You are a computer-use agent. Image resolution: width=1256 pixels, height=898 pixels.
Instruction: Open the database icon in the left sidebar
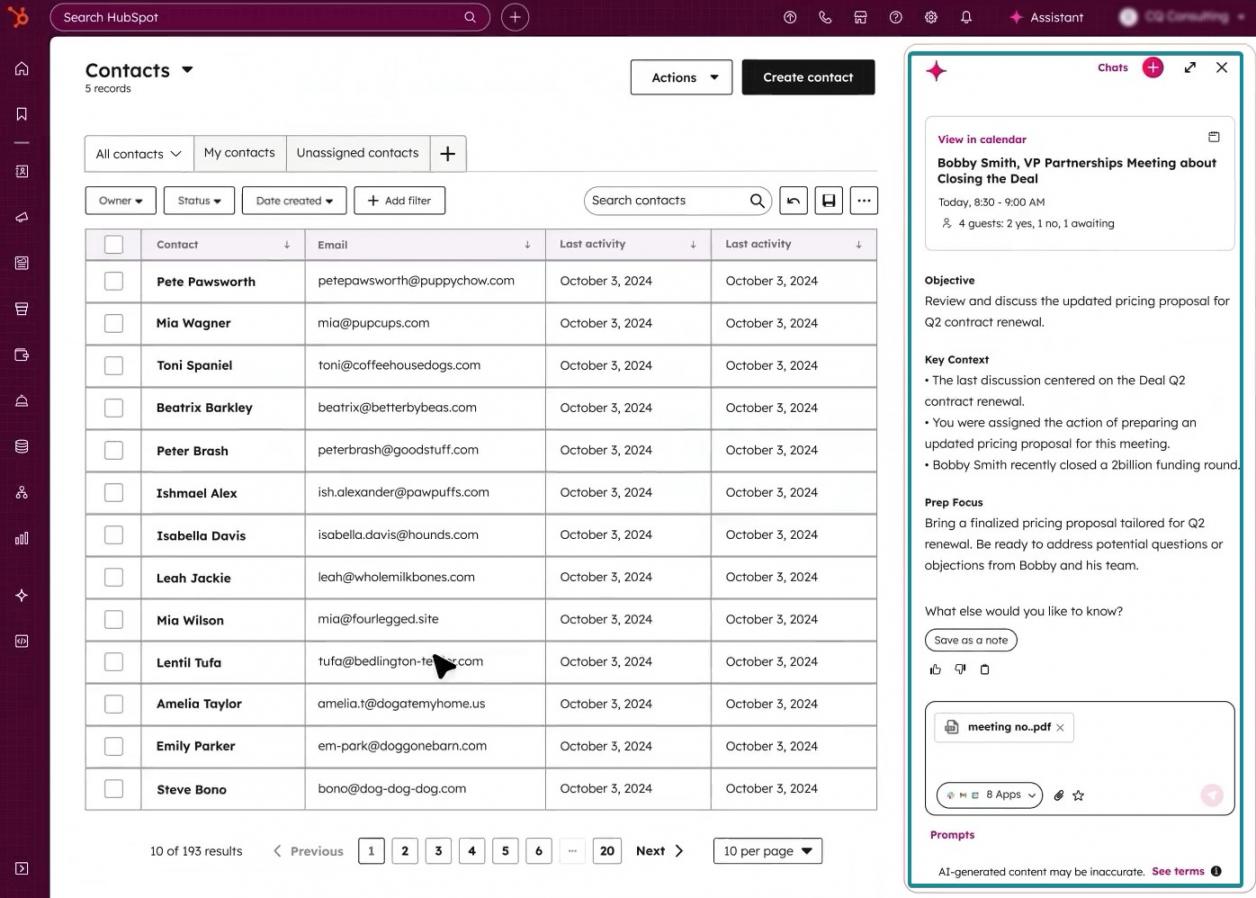(22, 446)
